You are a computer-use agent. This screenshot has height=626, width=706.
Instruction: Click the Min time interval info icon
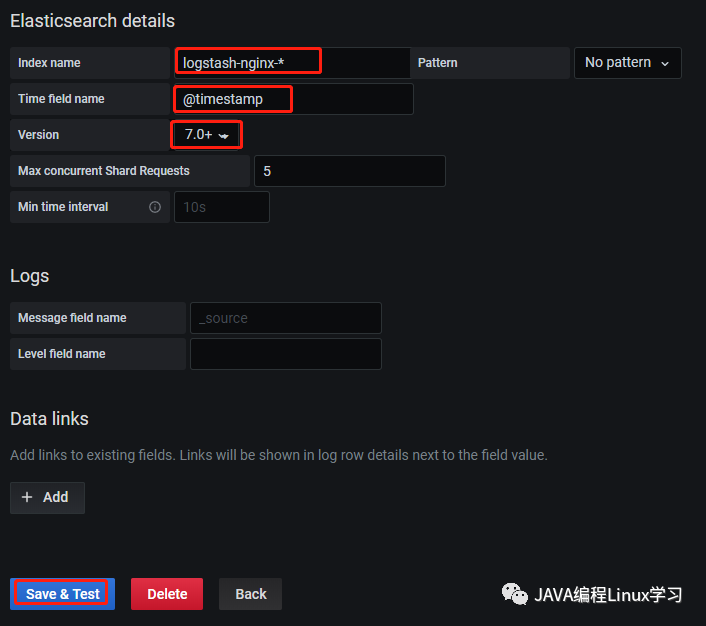tap(155, 207)
